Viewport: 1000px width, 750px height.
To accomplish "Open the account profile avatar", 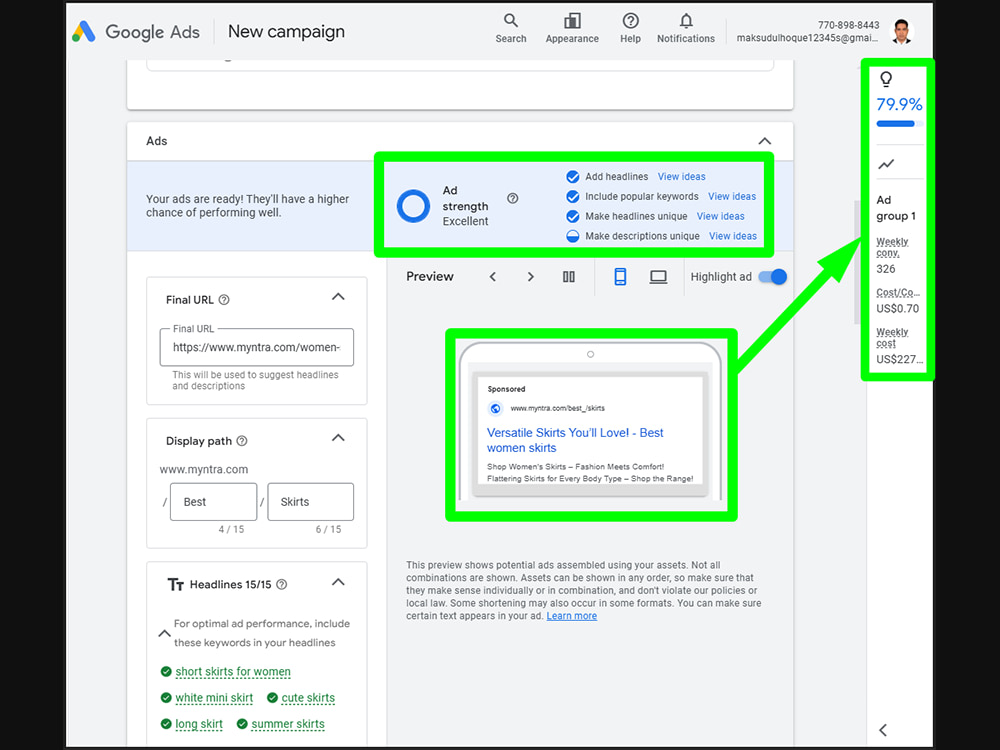I will [901, 31].
